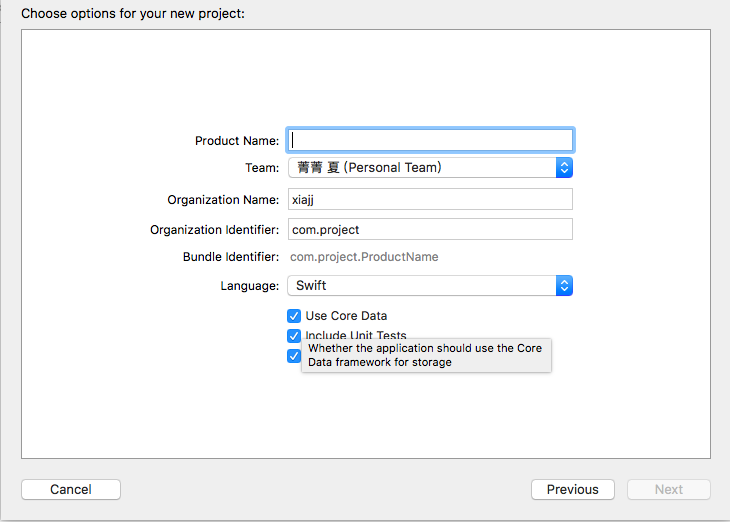Click the Core Data framework tooltip
730x522 pixels.
tap(426, 356)
